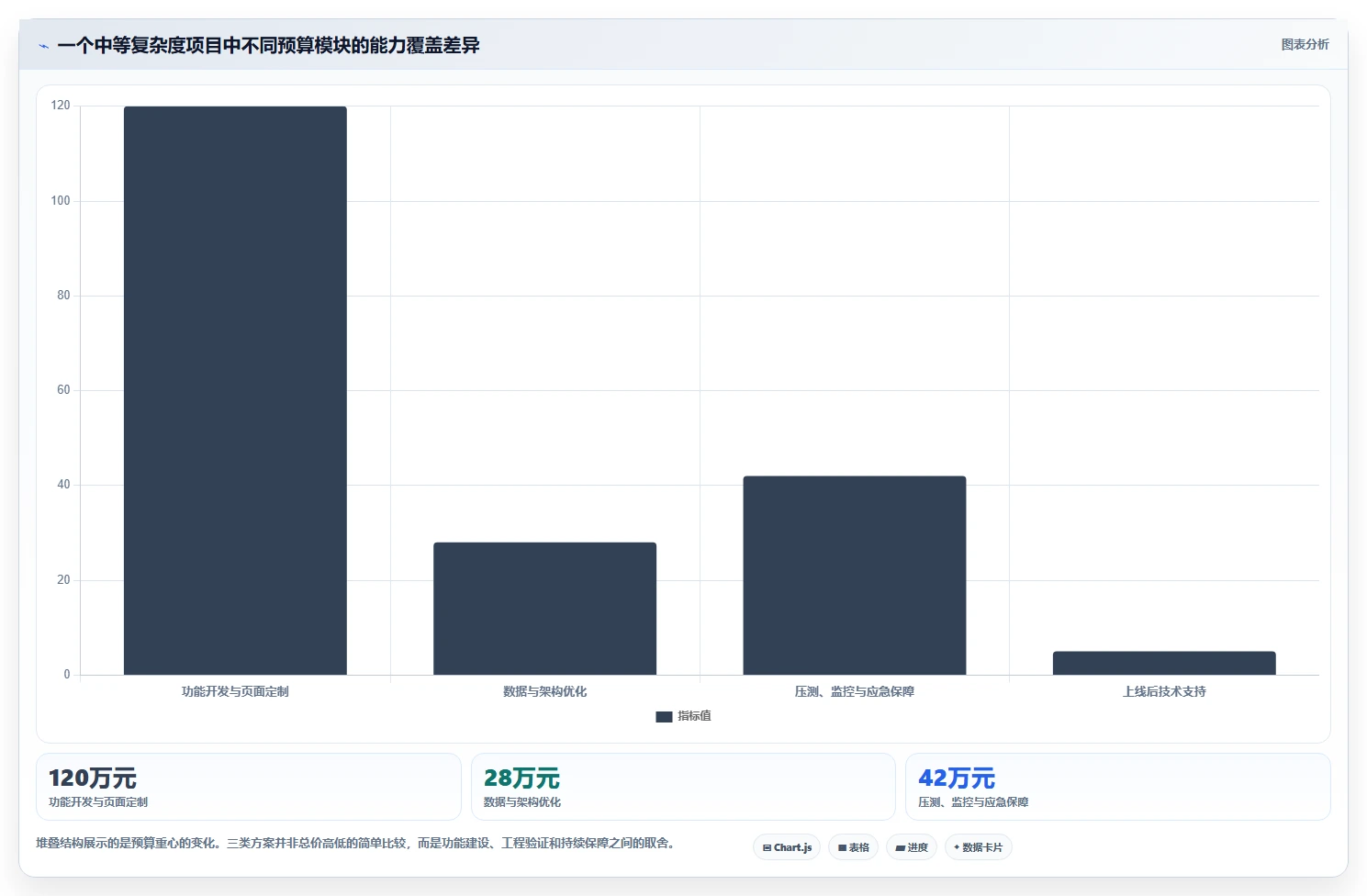The image size is (1367, 896).
Task: Click the footnote text starting with 堆叠结构展示
Action: tap(357, 843)
